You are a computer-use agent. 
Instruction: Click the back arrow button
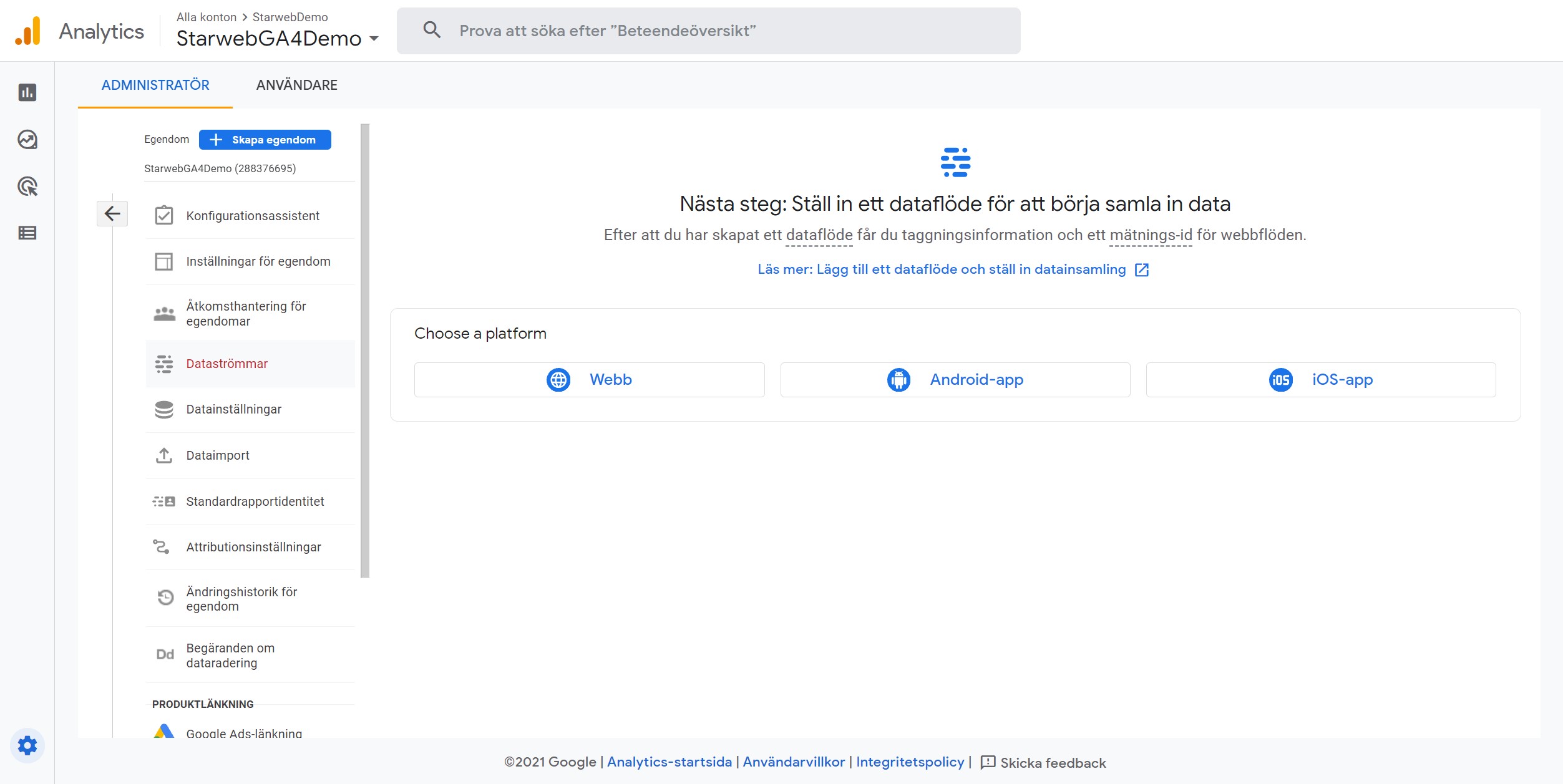click(112, 213)
